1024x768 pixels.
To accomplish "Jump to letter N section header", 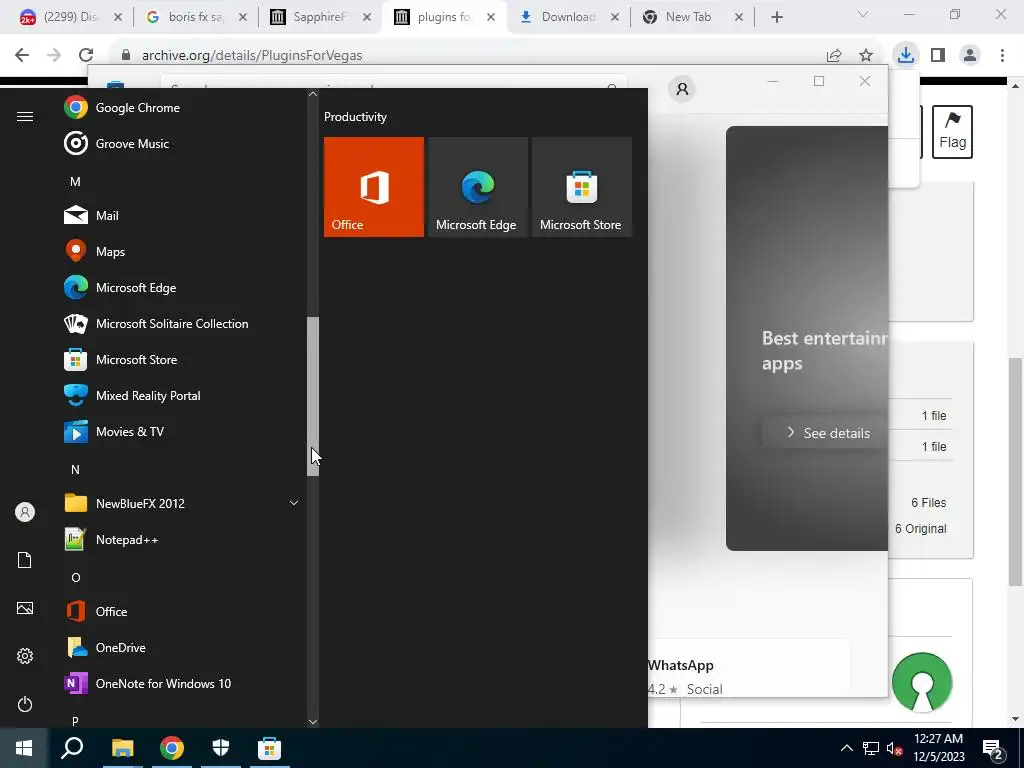I will [75, 470].
